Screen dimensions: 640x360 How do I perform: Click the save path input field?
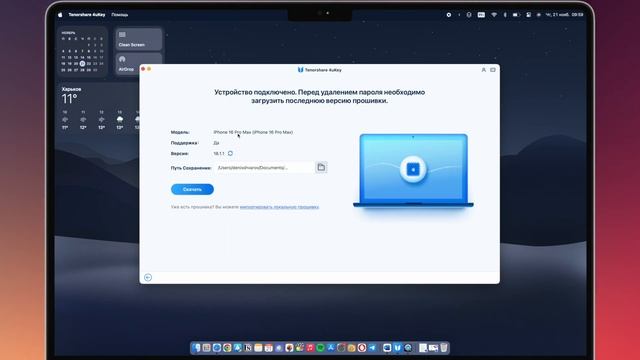point(264,168)
